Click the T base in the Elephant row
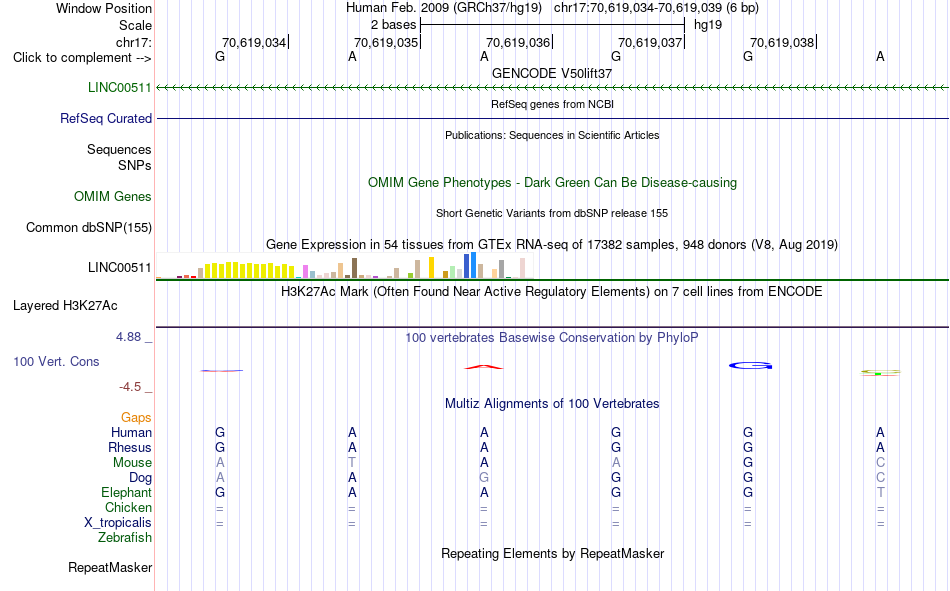The width and height of the screenshot is (950, 591). click(880, 492)
